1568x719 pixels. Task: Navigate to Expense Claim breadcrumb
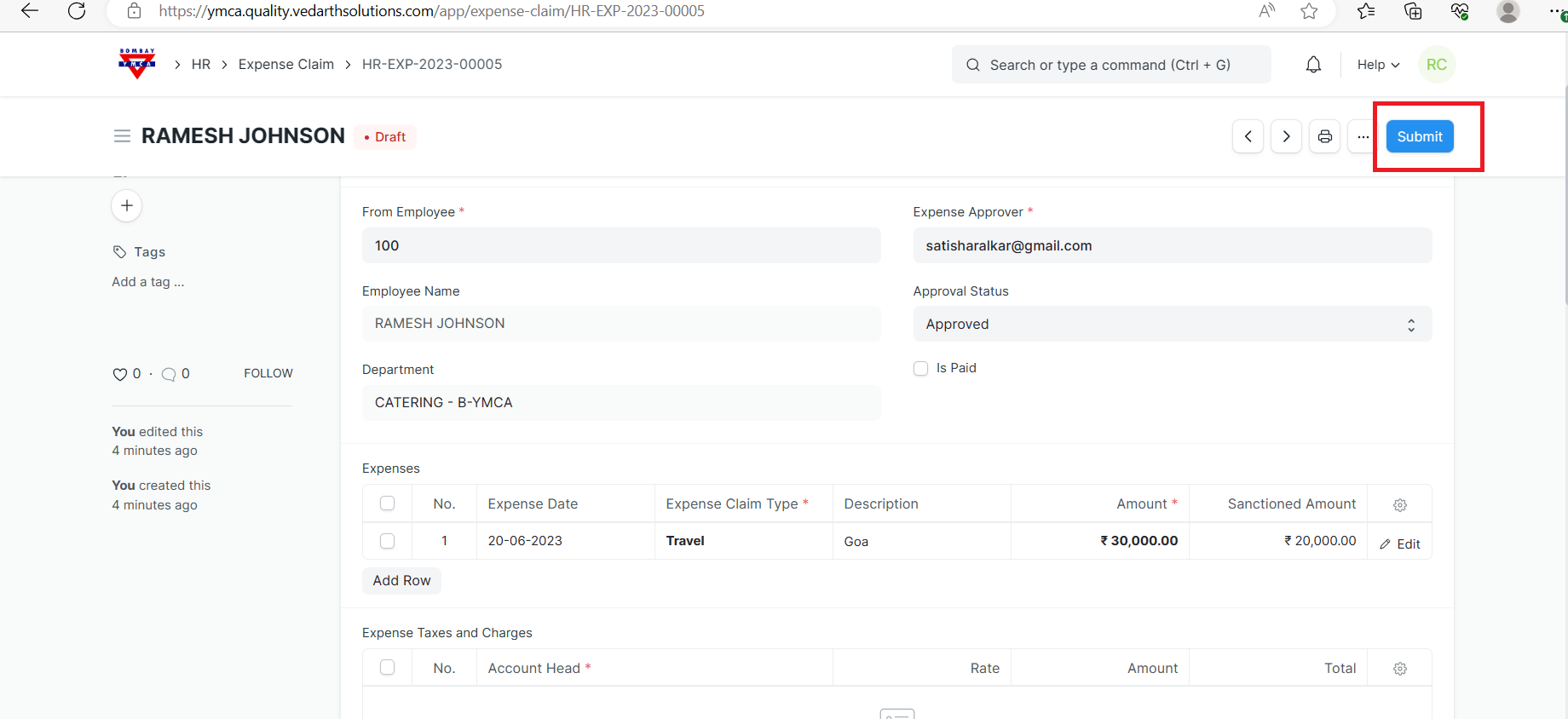click(285, 65)
